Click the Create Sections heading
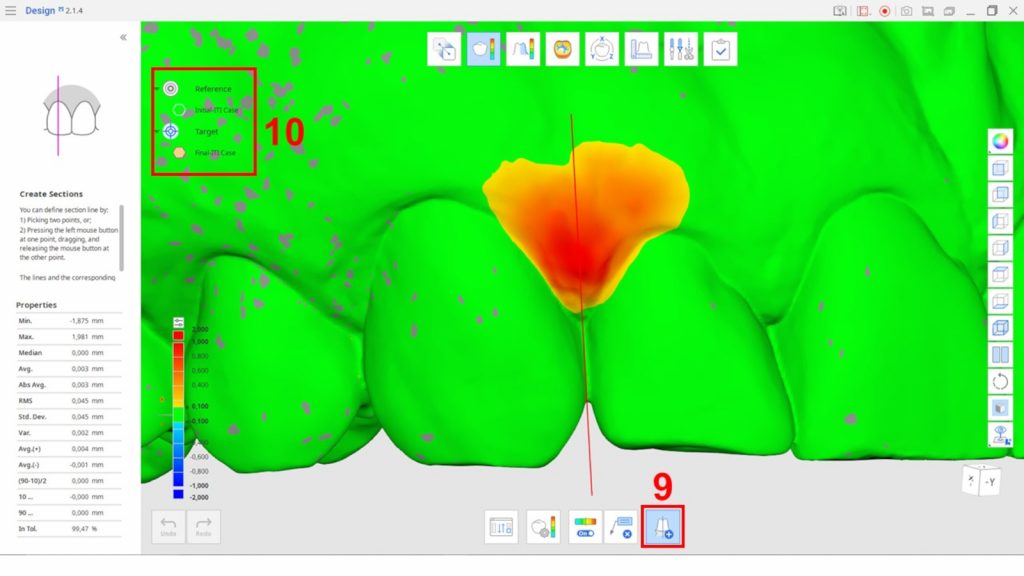The height and width of the screenshot is (576, 1024). pyautogui.click(x=51, y=194)
